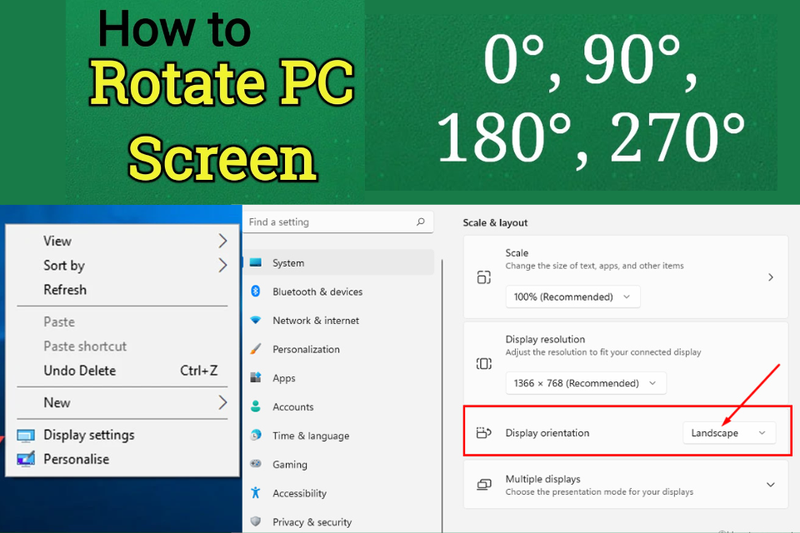Screen dimensions: 800x533
Task: Click the Privacy & security shield icon
Action: (256, 521)
